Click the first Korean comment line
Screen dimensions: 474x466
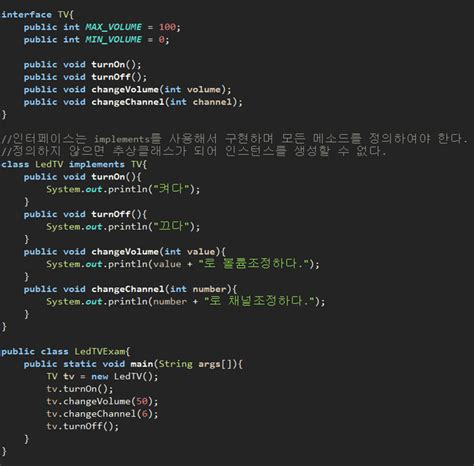click(x=235, y=138)
